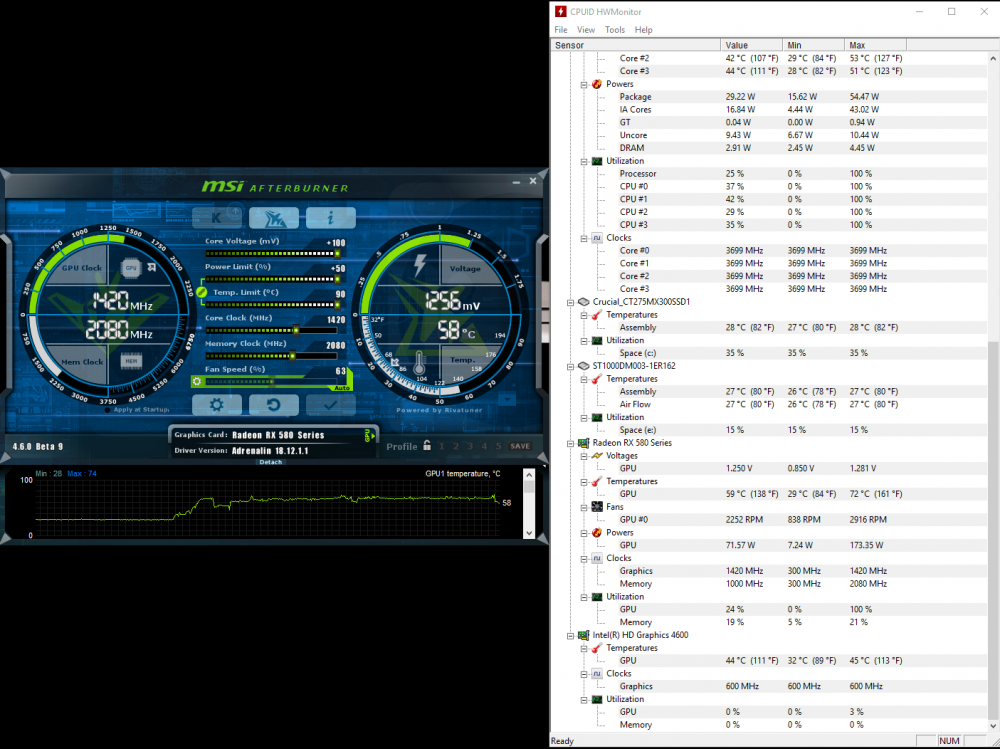This screenshot has width=1000, height=749.
Task: Collapse the Crucial_CT275MX300SSD1 drive node
Action: pyautogui.click(x=571, y=302)
